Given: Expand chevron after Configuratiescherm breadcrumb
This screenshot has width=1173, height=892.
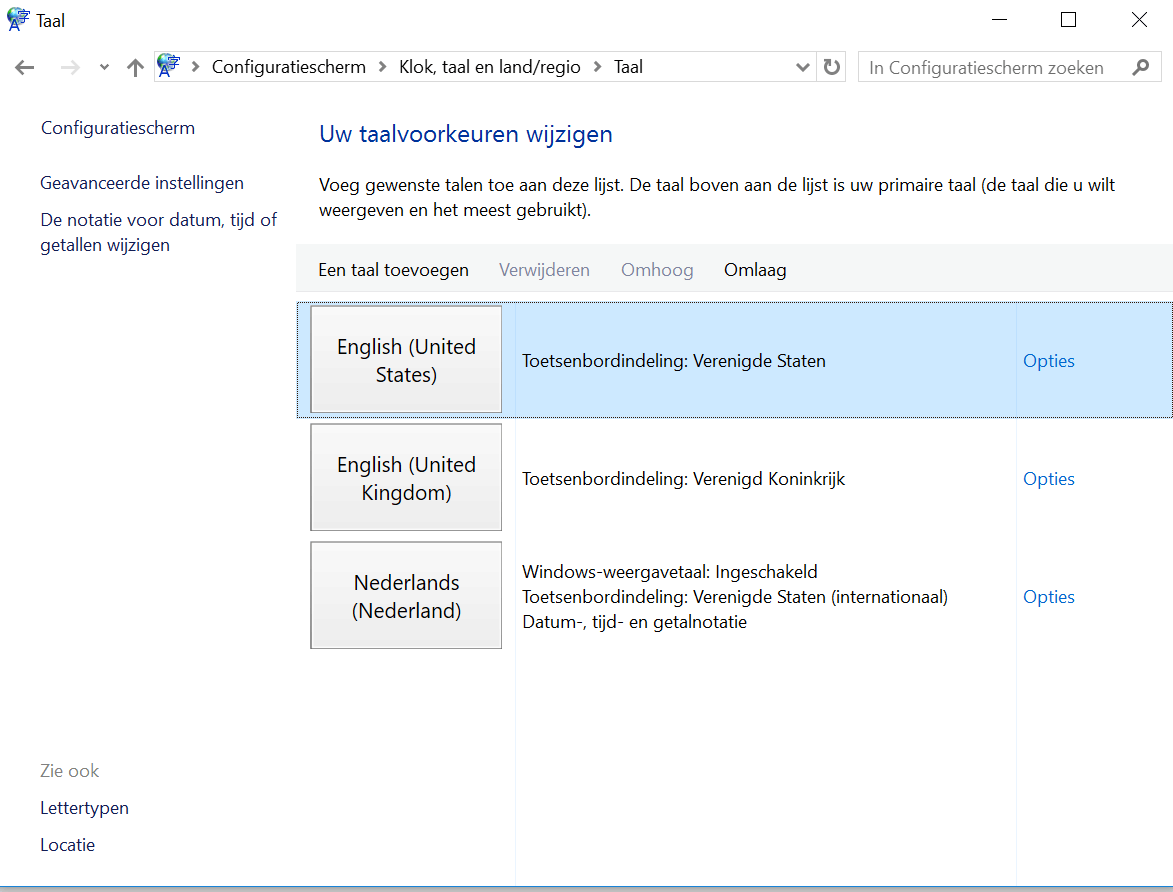Looking at the screenshot, I should click(382, 67).
